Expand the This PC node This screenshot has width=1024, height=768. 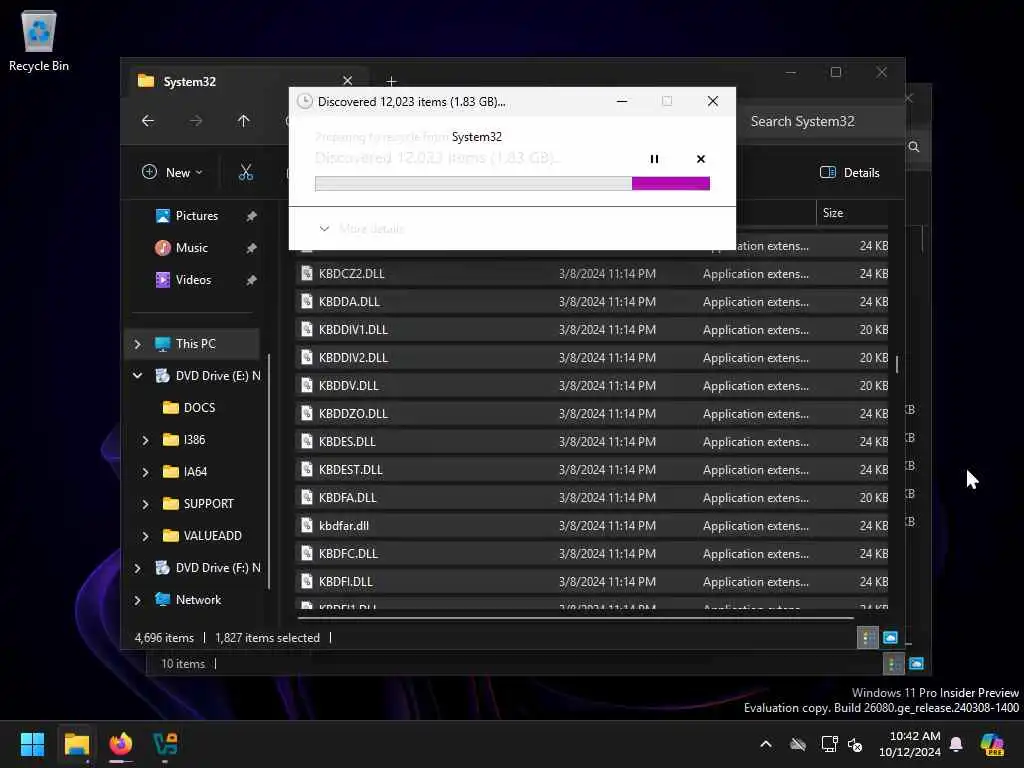[137, 344]
